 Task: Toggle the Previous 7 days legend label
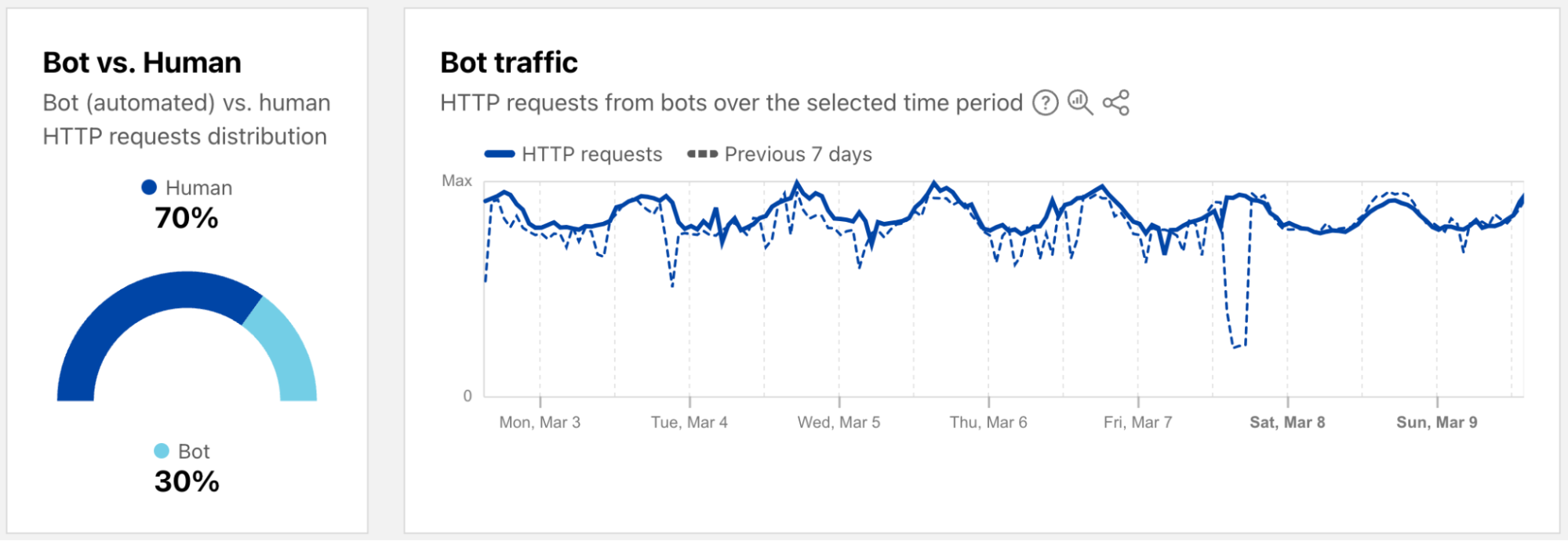coord(798,154)
